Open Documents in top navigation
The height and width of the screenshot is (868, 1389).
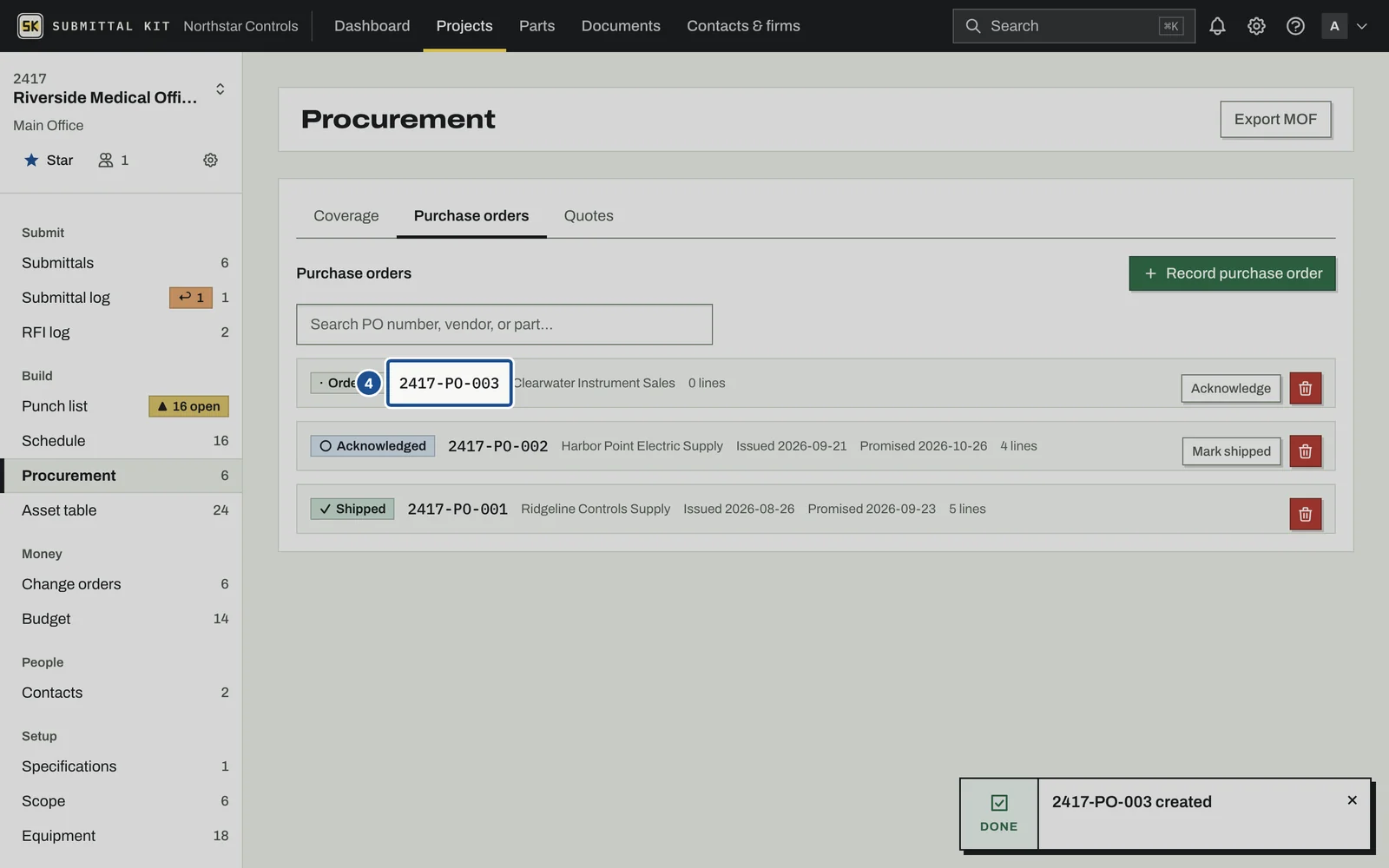click(x=621, y=26)
